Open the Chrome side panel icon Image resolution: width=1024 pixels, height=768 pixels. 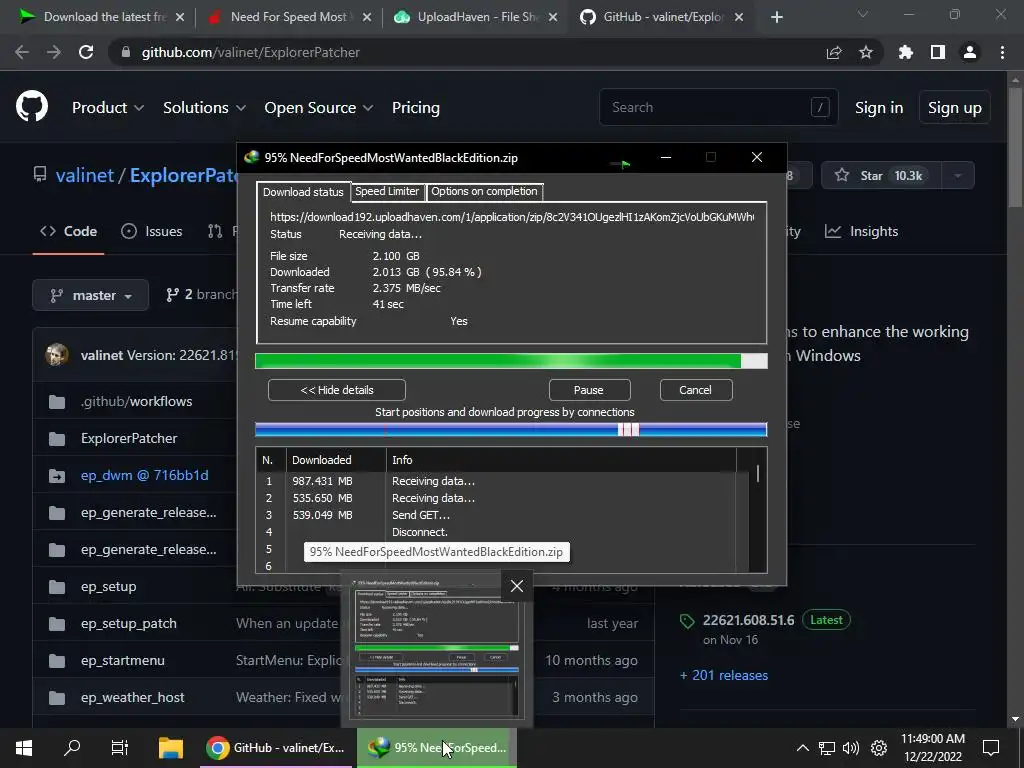coord(938,52)
